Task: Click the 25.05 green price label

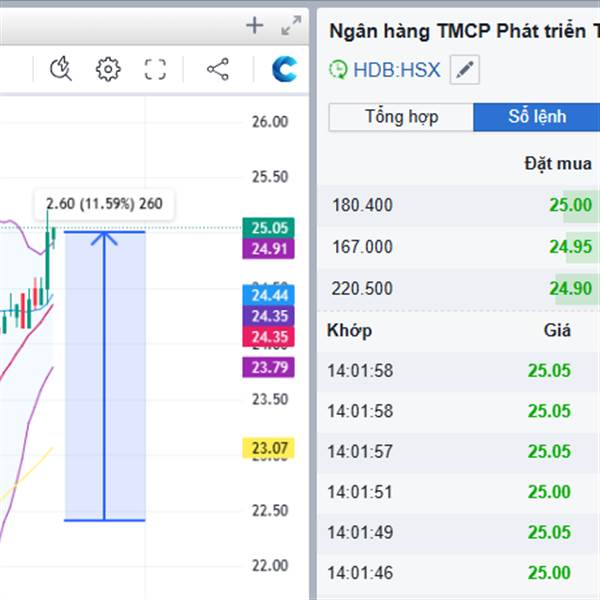Action: pos(269,228)
